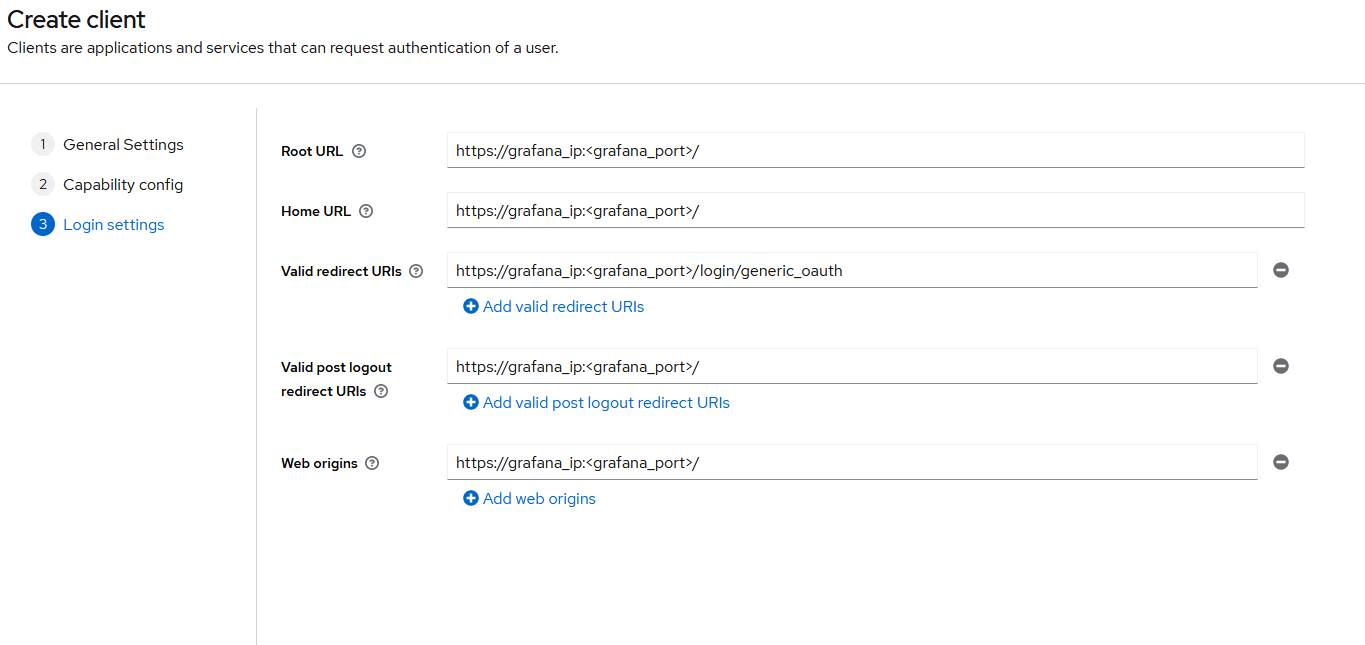Screen dimensions: 1365x645
Task: Go to Capability config step
Action: (x=123, y=185)
